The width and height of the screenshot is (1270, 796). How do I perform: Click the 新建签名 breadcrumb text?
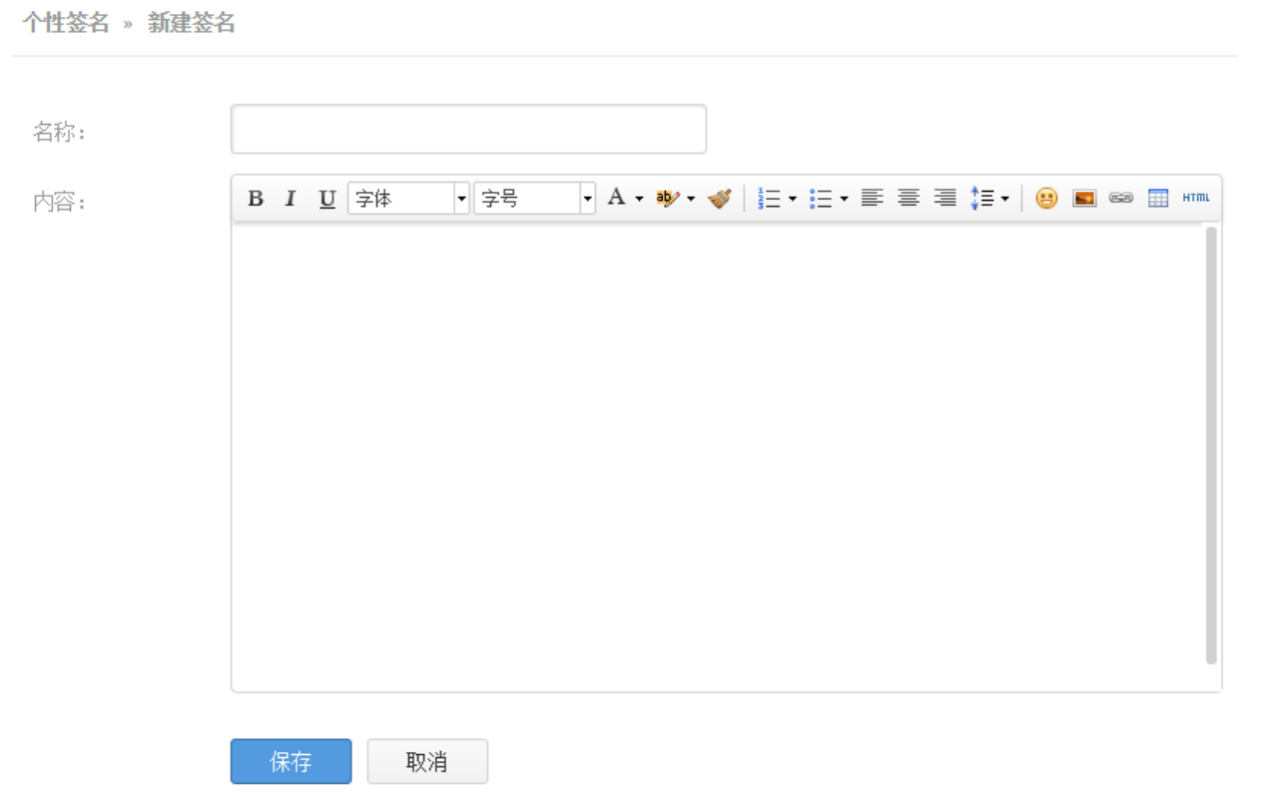[x=192, y=23]
